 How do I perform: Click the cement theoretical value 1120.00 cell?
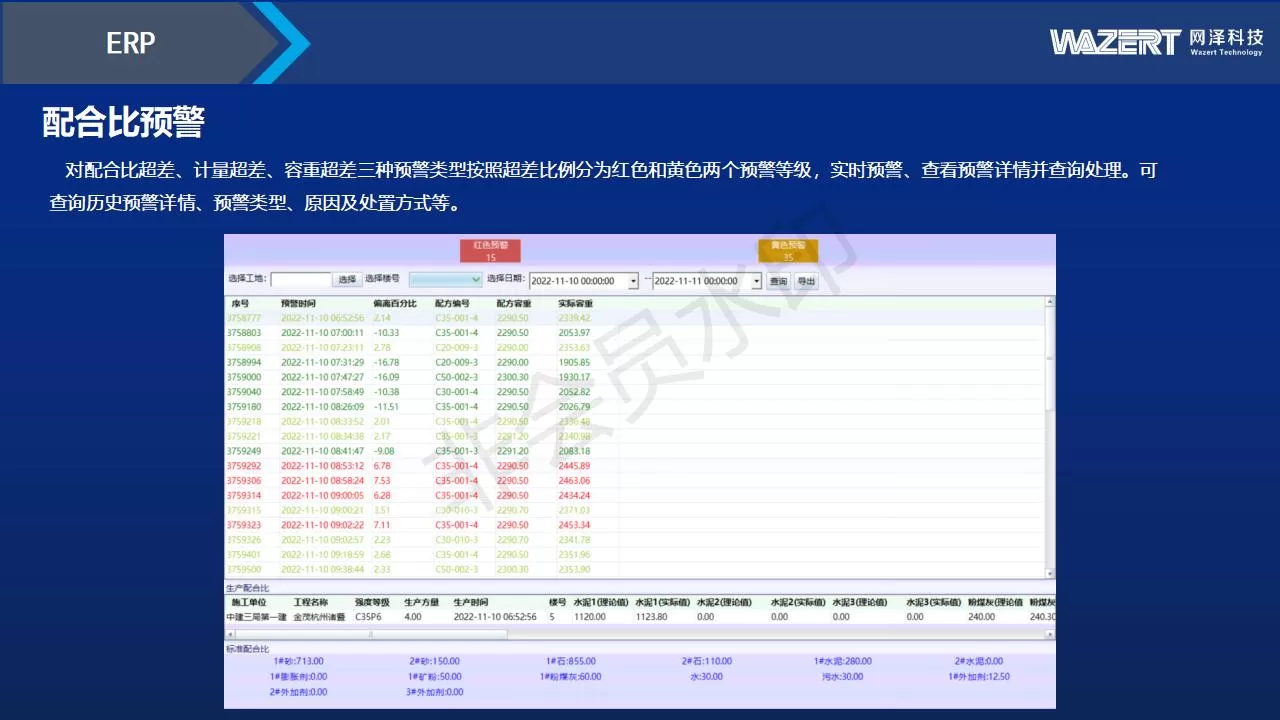[x=589, y=617]
